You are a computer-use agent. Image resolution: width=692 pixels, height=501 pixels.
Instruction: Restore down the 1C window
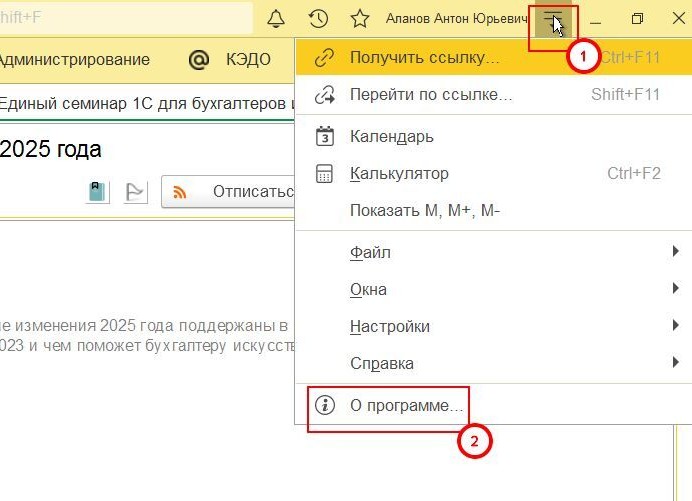point(637,19)
